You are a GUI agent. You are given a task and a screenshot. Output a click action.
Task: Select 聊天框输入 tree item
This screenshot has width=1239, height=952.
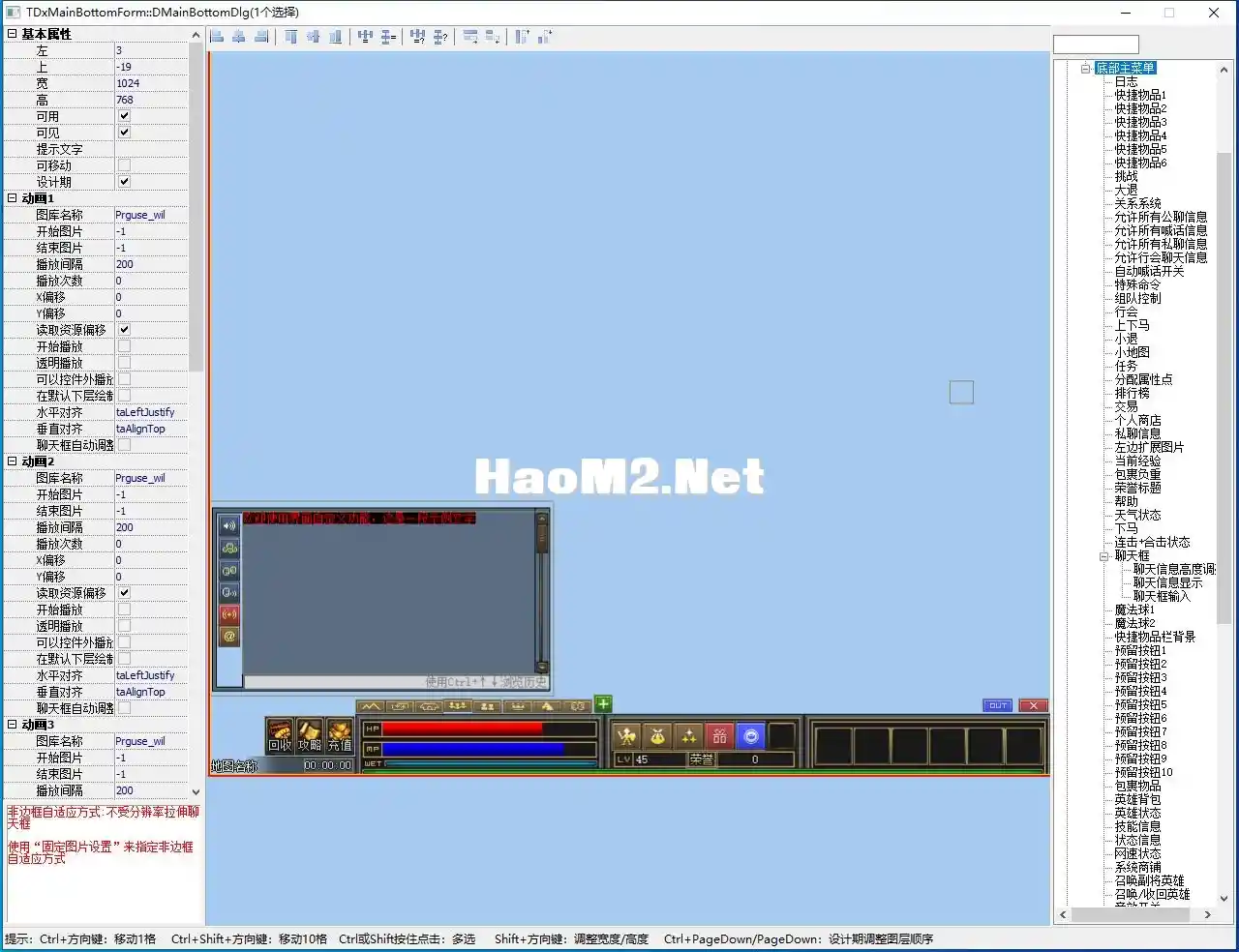point(1163,596)
